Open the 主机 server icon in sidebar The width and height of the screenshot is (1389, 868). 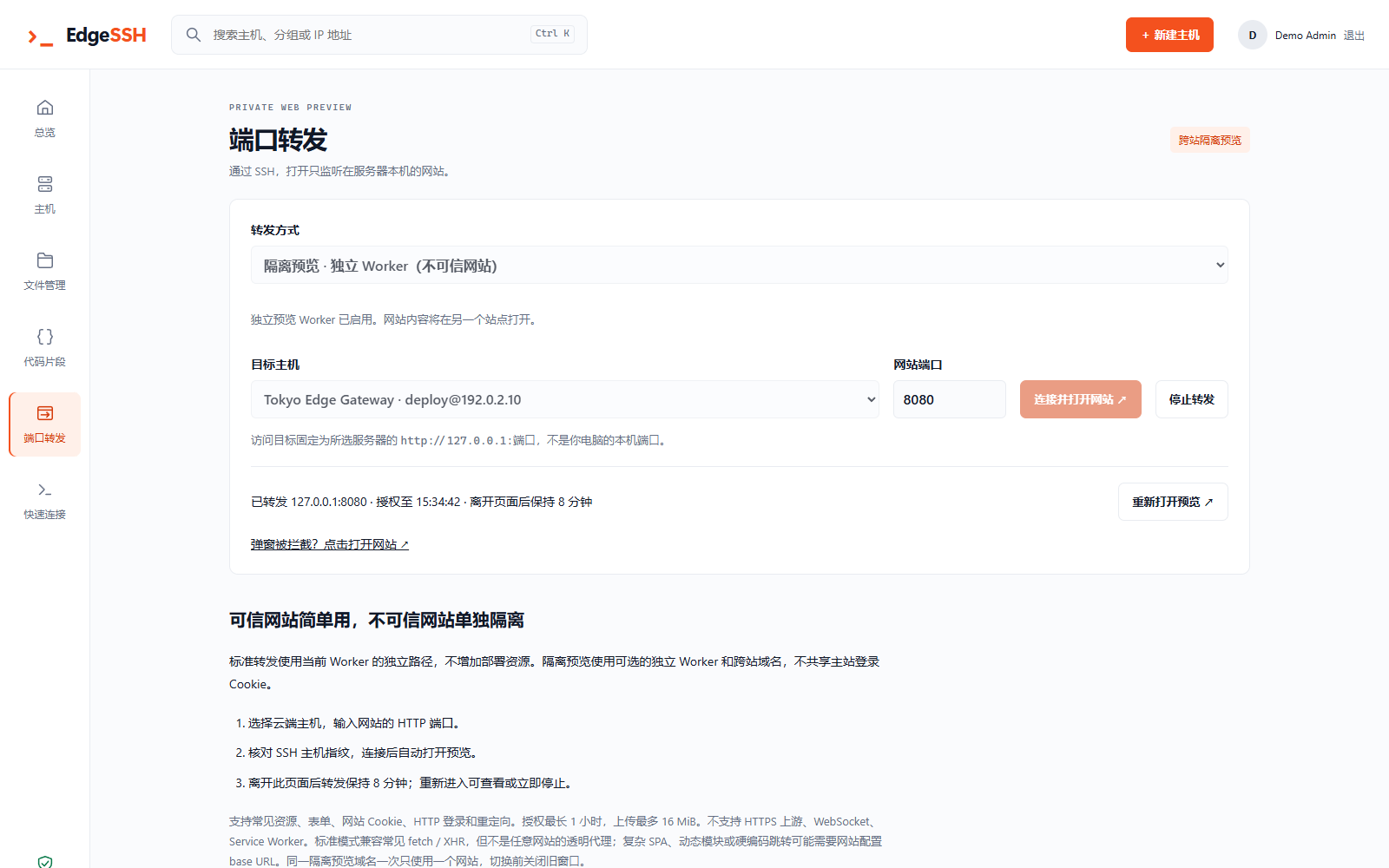pos(45,184)
